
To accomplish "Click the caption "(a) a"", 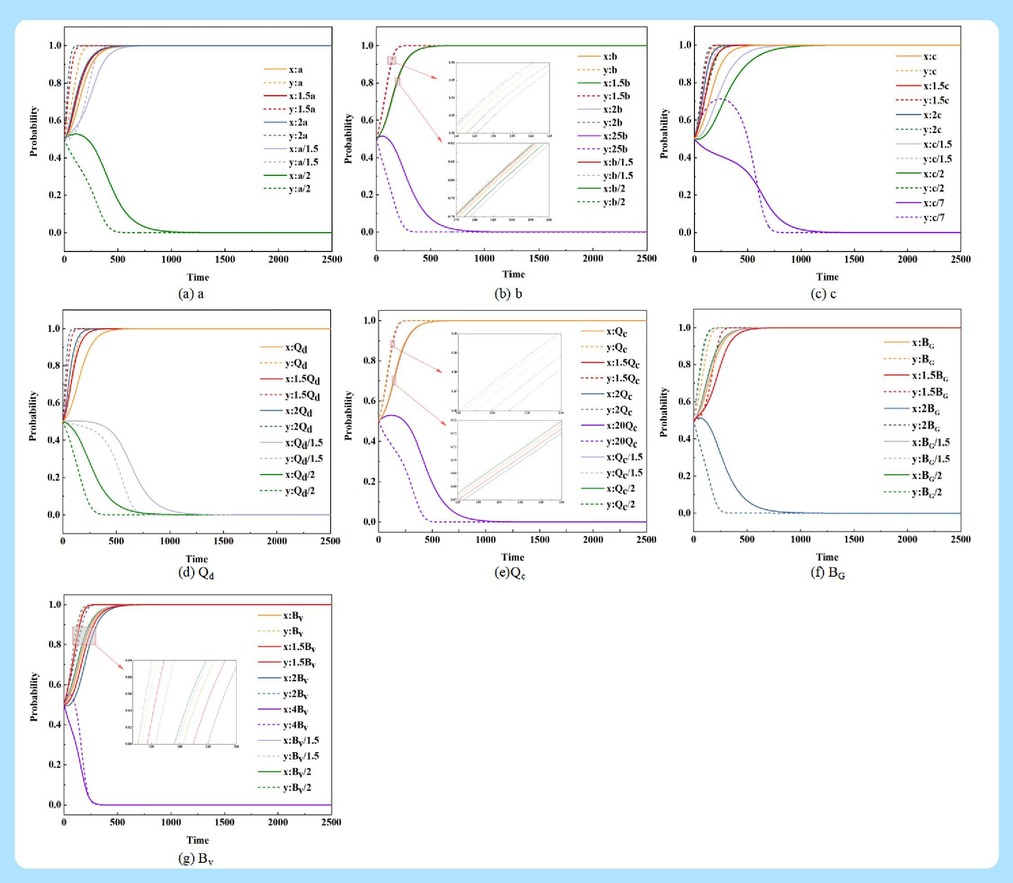I will (x=191, y=294).
